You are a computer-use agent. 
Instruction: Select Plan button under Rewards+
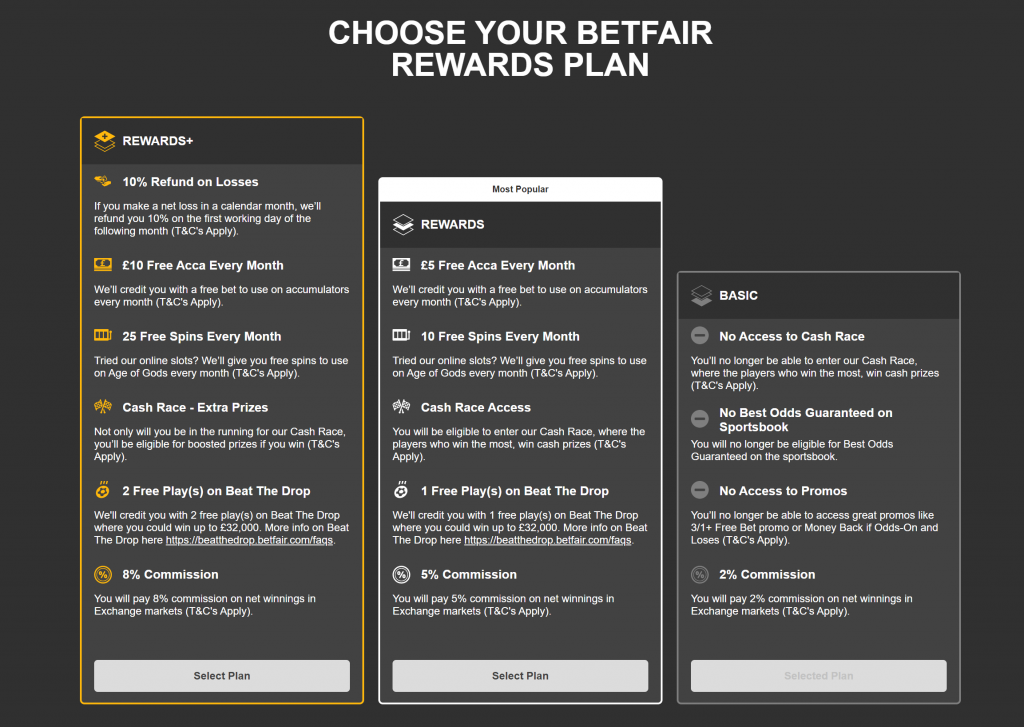point(222,675)
